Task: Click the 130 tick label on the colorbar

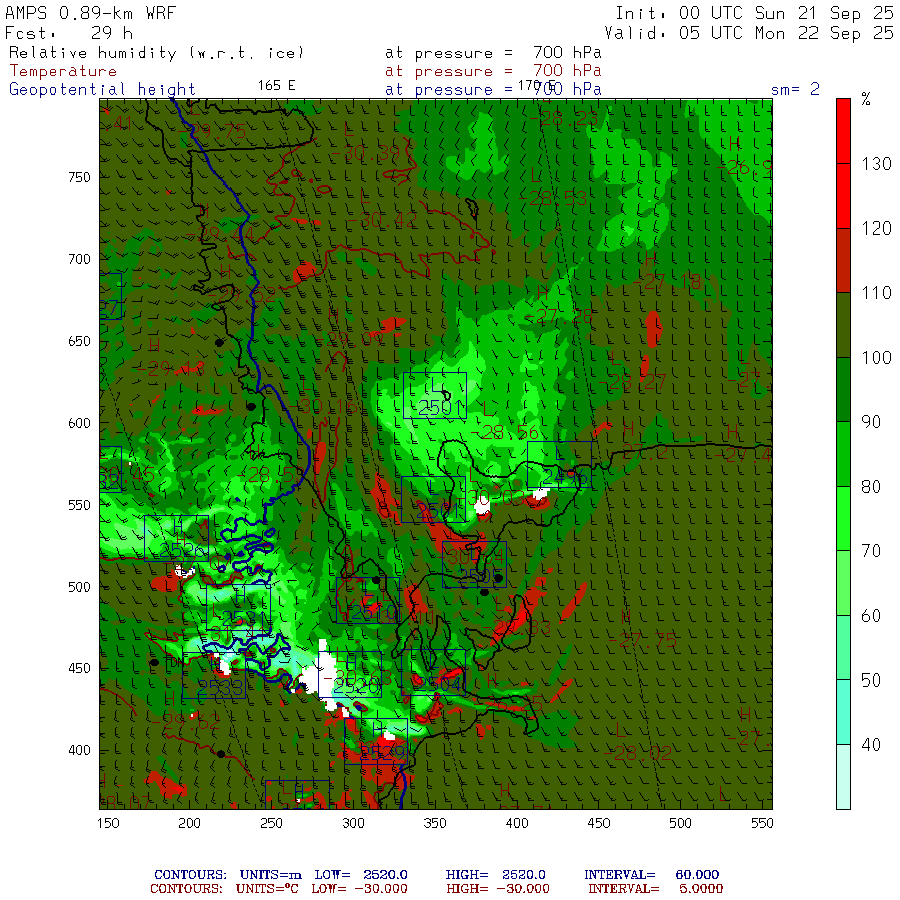Action: tap(876, 164)
